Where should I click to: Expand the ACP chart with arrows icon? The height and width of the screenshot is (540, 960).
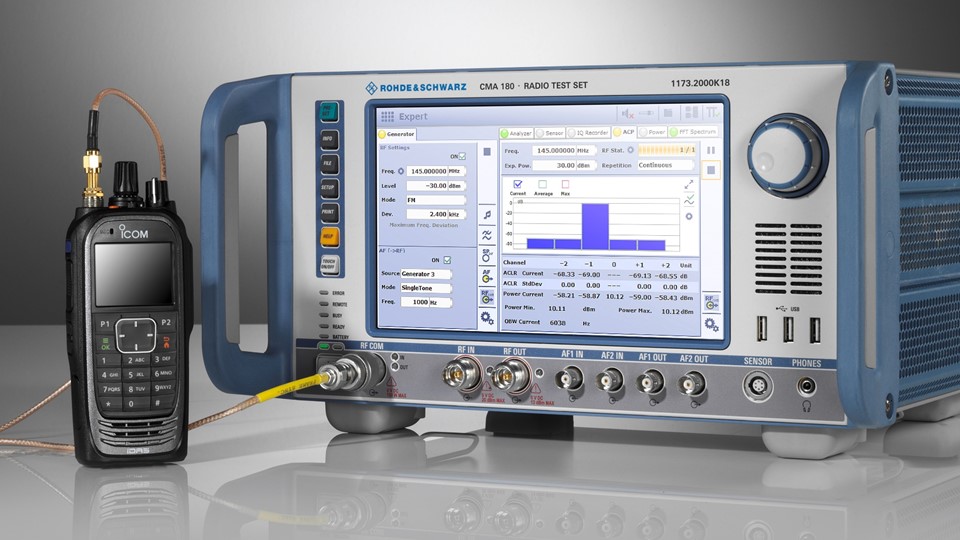[x=689, y=184]
